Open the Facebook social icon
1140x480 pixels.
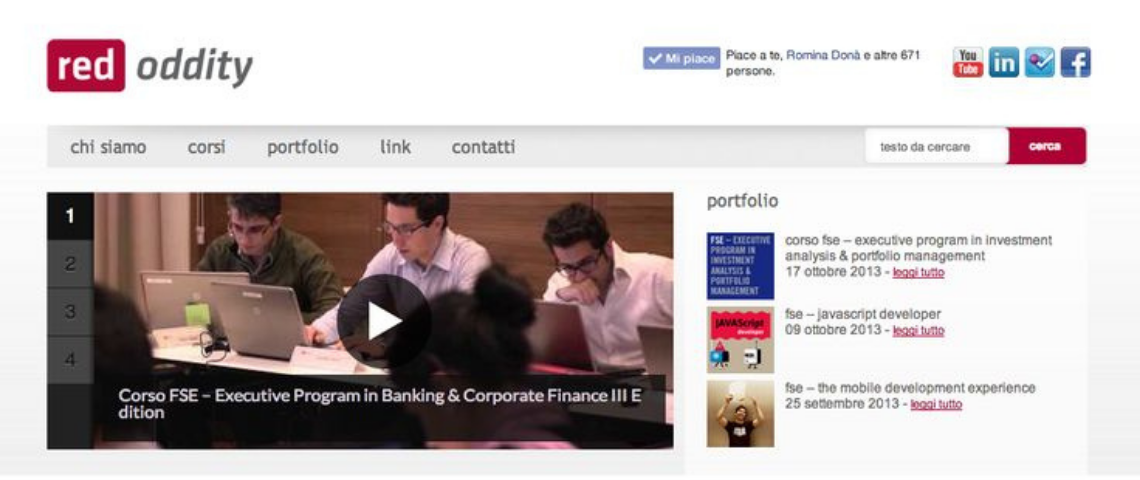(x=1075, y=63)
